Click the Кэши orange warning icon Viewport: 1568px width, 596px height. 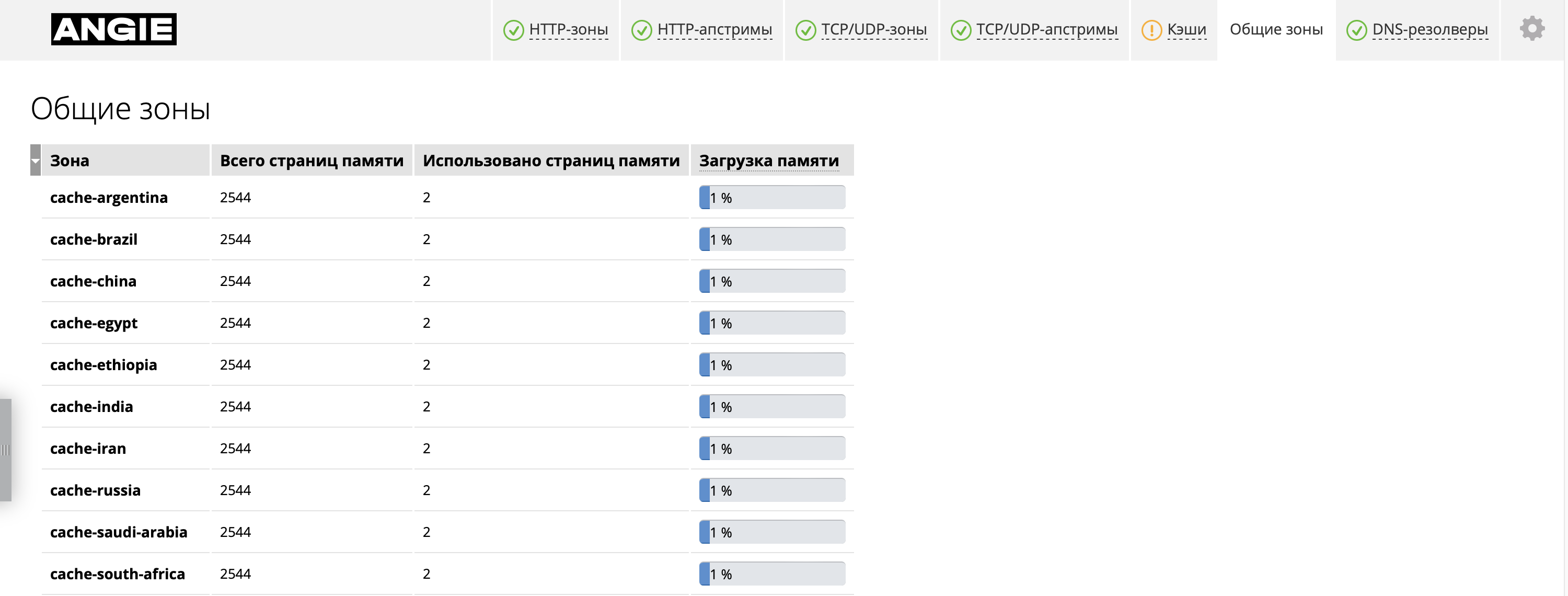coord(1151,30)
